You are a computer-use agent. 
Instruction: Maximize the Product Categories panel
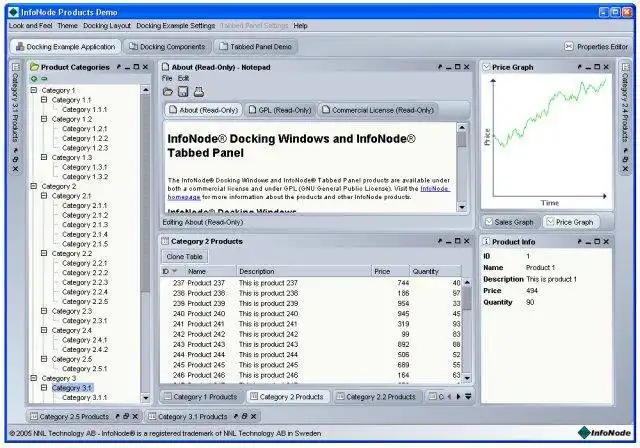(x=136, y=67)
